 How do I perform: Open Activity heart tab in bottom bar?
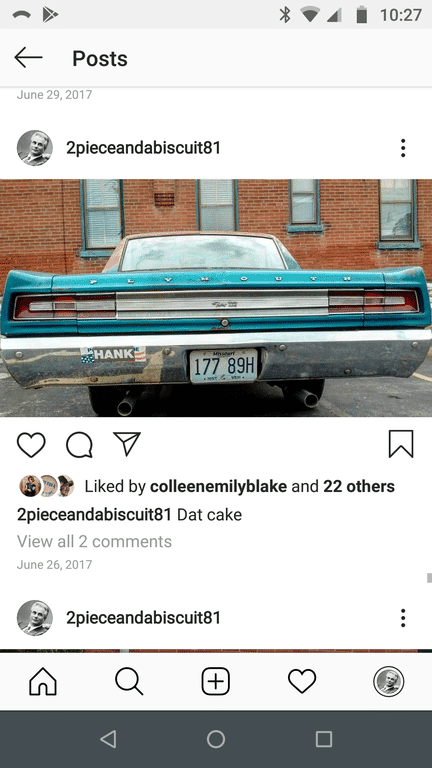[x=302, y=681]
